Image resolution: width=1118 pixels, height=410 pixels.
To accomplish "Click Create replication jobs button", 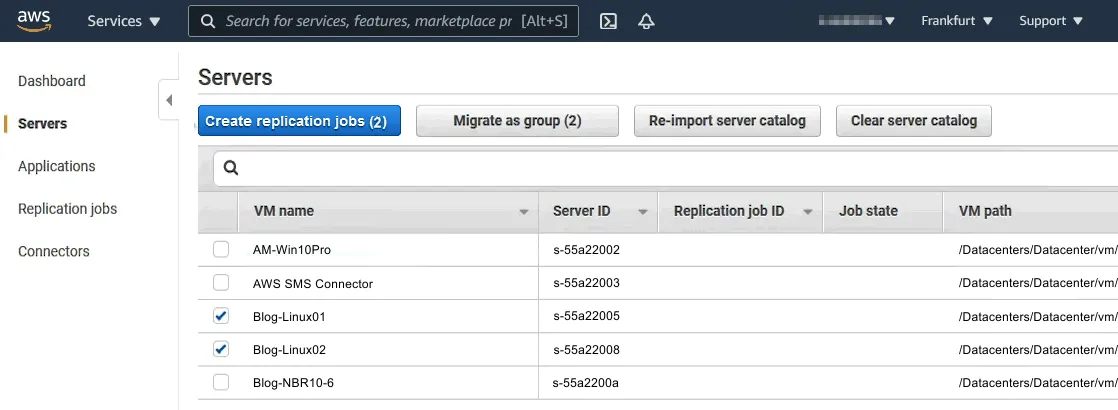I will (299, 121).
